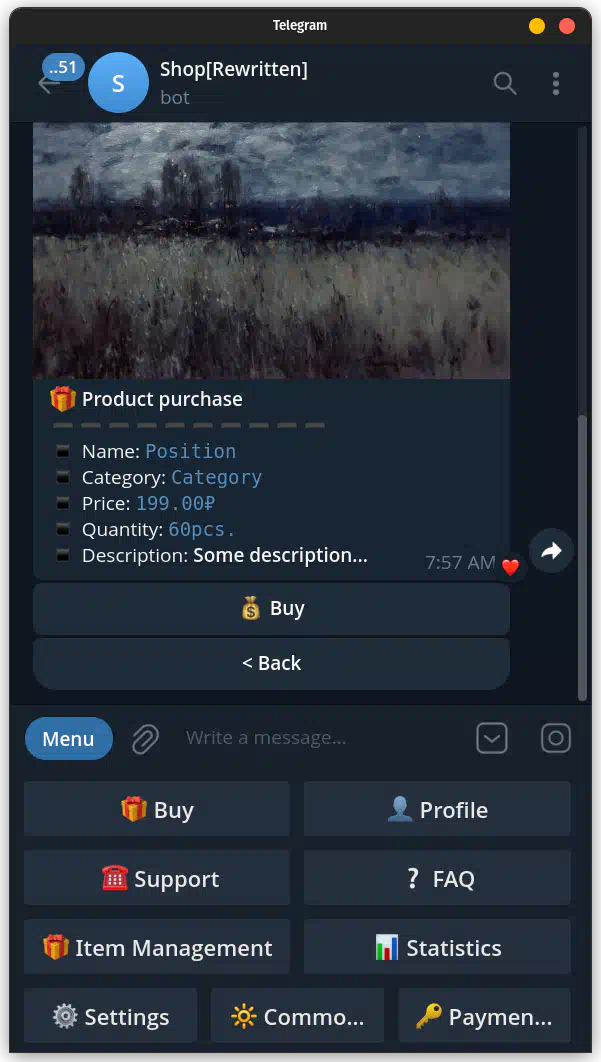Open the three-dot chat options menu
This screenshot has height=1062, width=601.
pyautogui.click(x=556, y=83)
